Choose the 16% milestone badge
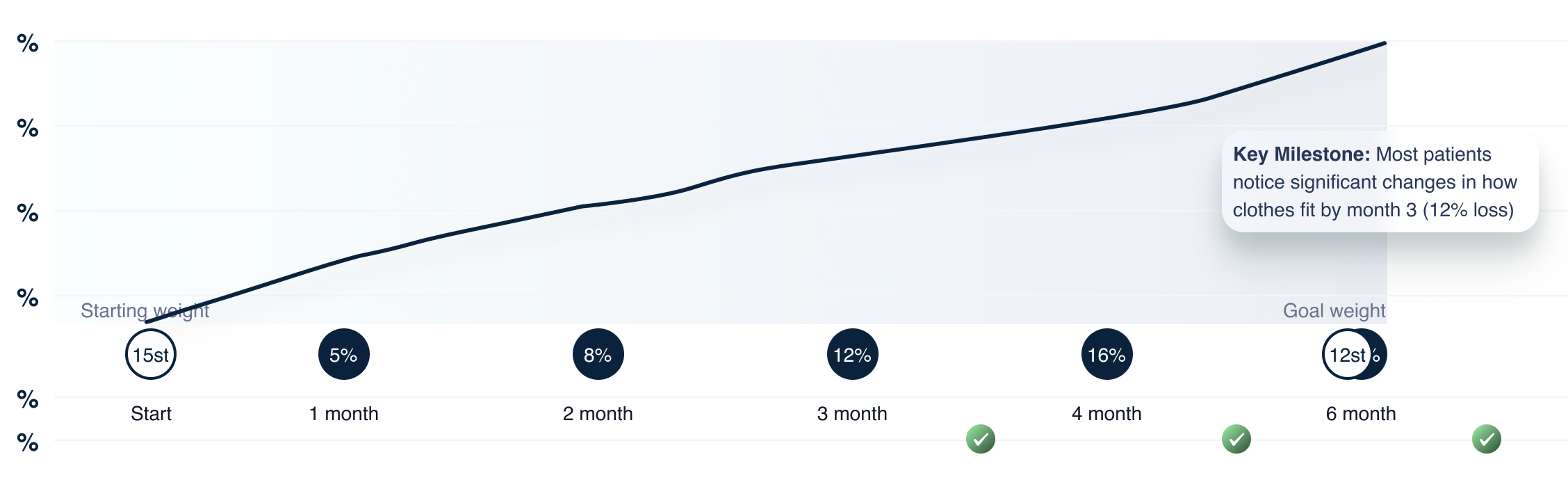The image size is (1568, 480). click(1107, 354)
